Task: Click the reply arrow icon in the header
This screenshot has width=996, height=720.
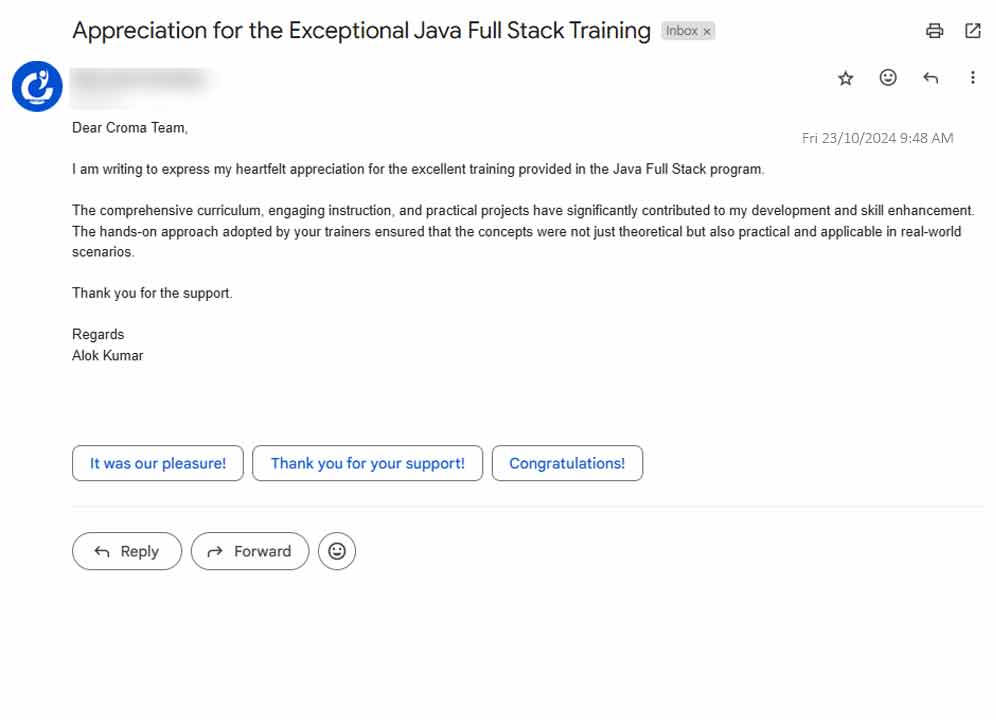Action: (x=931, y=78)
